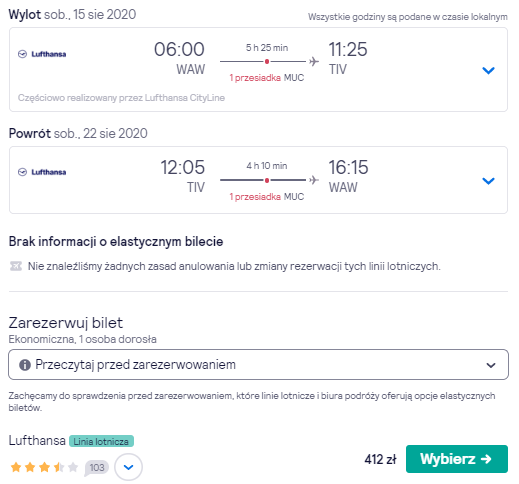Click the Lufthansa logo on the outbound flight
This screenshot has width=519, height=484.
pos(42,54)
